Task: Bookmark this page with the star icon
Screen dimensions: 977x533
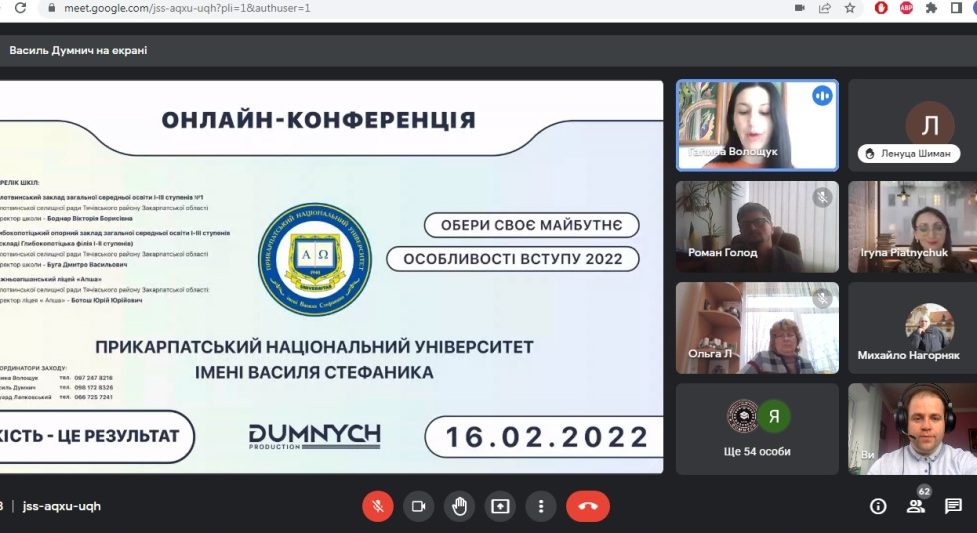Action: point(850,8)
